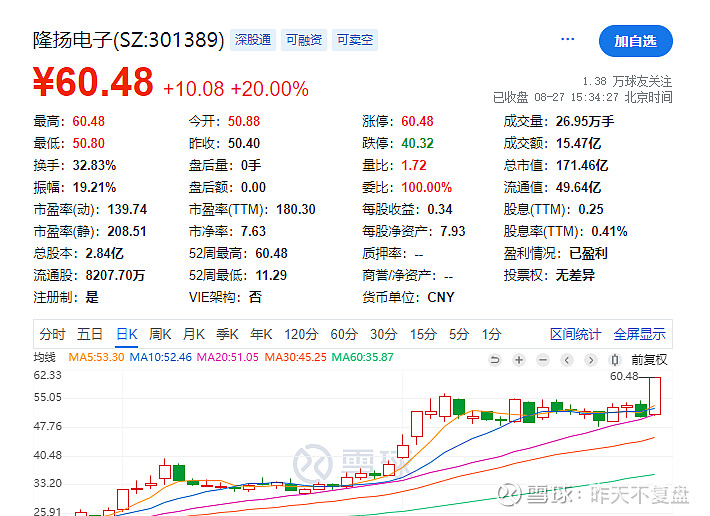
Task: Switch to 5分 chart tab
Action: click(x=459, y=334)
